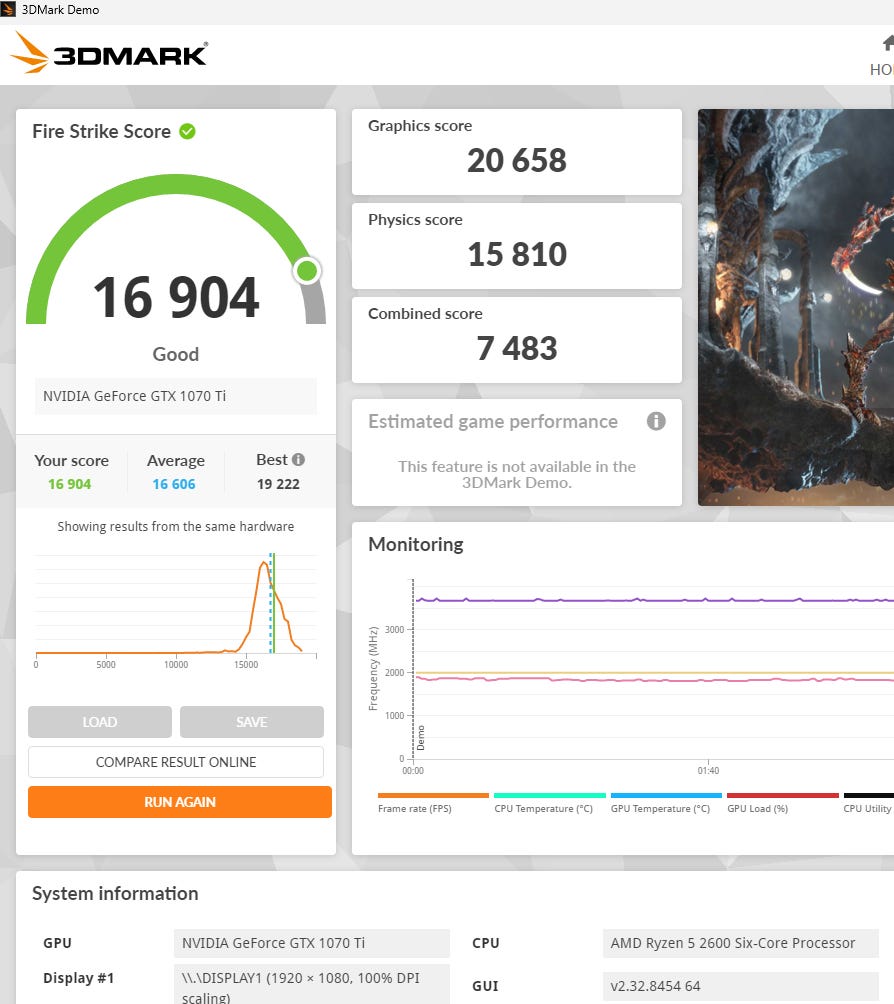Screen dimensions: 894x1004
Task: Click the RUN AGAIN button
Action: (x=180, y=802)
